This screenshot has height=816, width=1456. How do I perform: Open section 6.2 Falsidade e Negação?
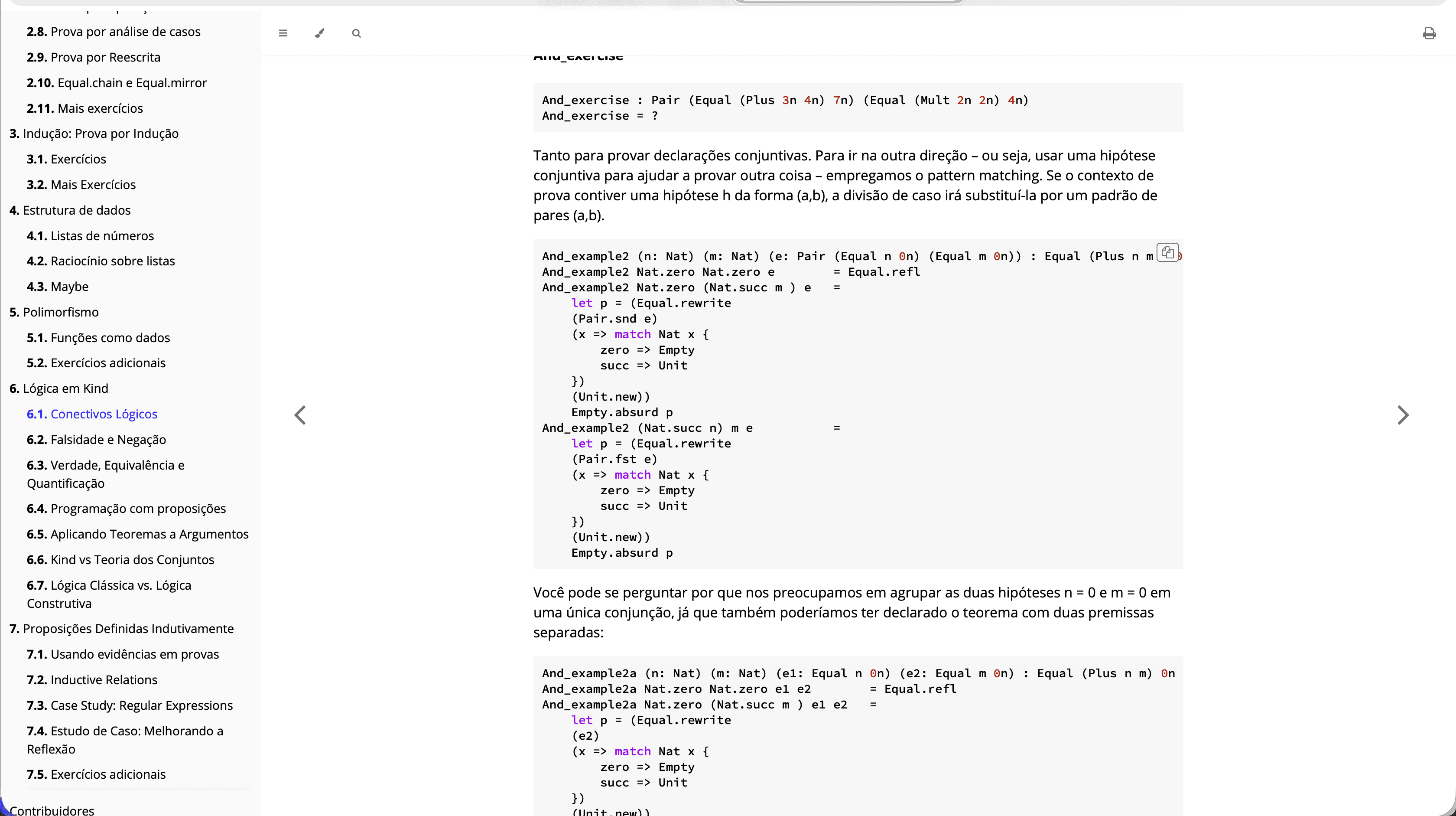[96, 439]
